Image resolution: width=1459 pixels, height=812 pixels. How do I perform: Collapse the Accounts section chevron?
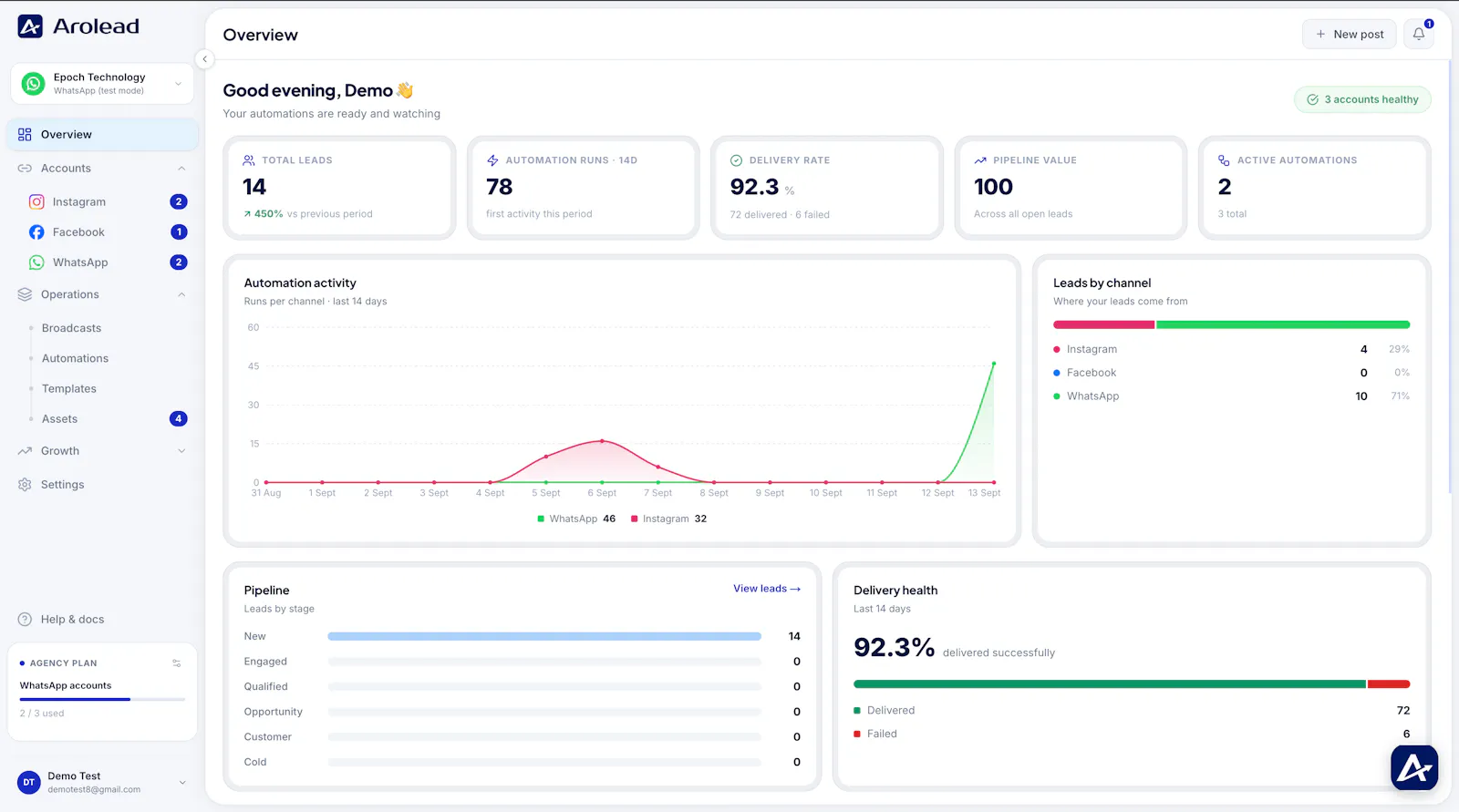[x=181, y=169]
